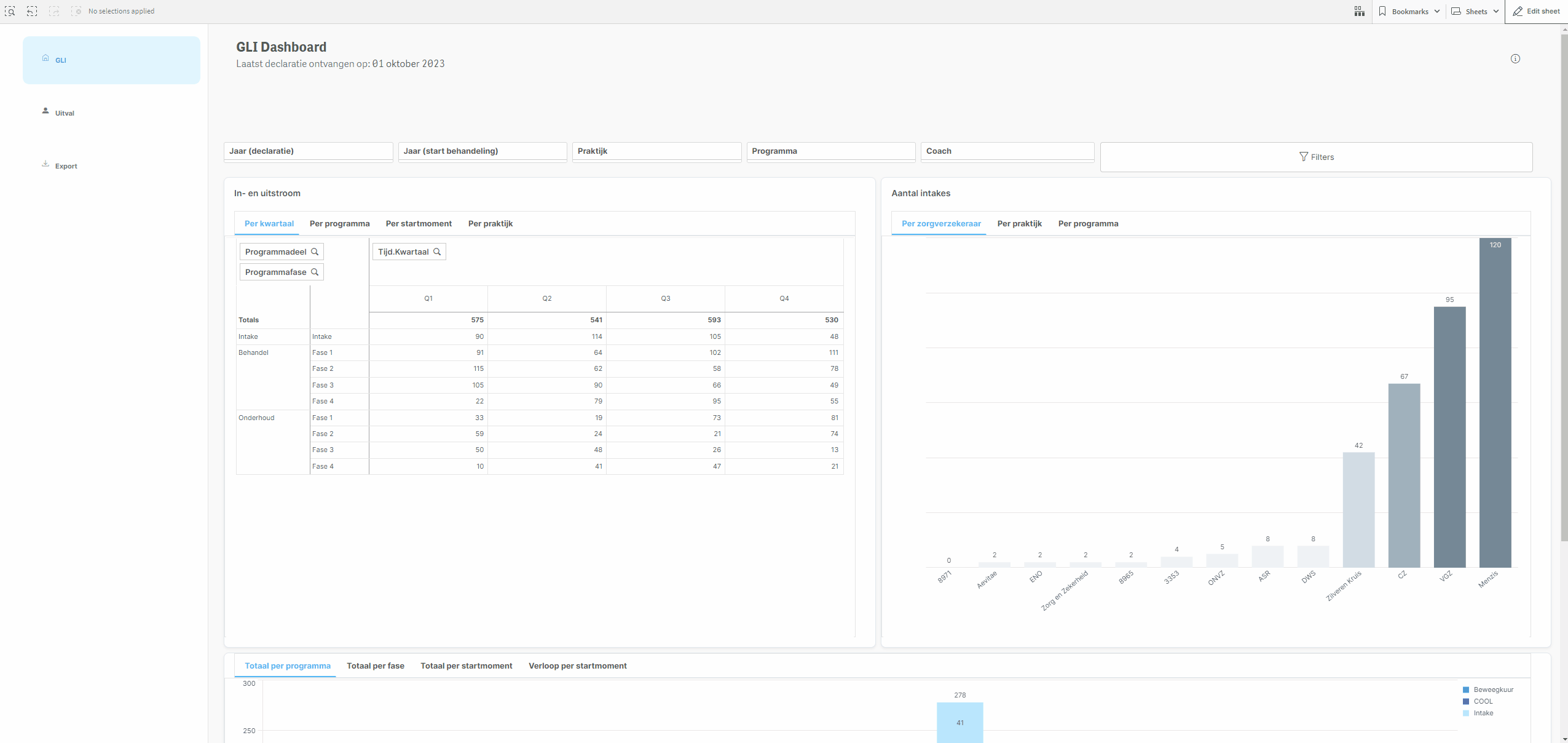This screenshot has height=743, width=1568.
Task: Click the Tijd.Kwartaal pivot field button
Action: pos(409,252)
